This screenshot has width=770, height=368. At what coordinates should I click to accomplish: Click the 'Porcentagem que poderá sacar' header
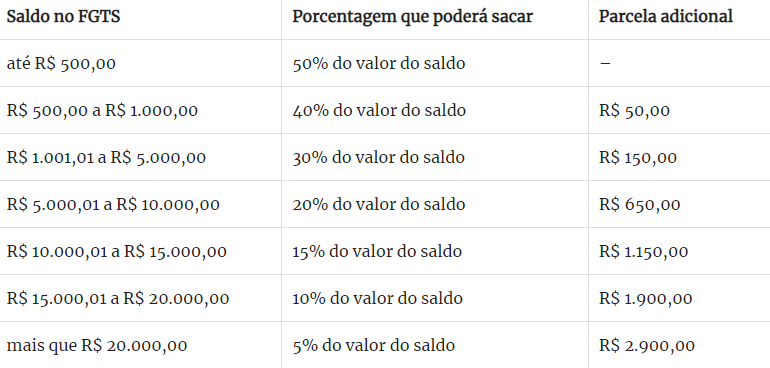click(412, 17)
